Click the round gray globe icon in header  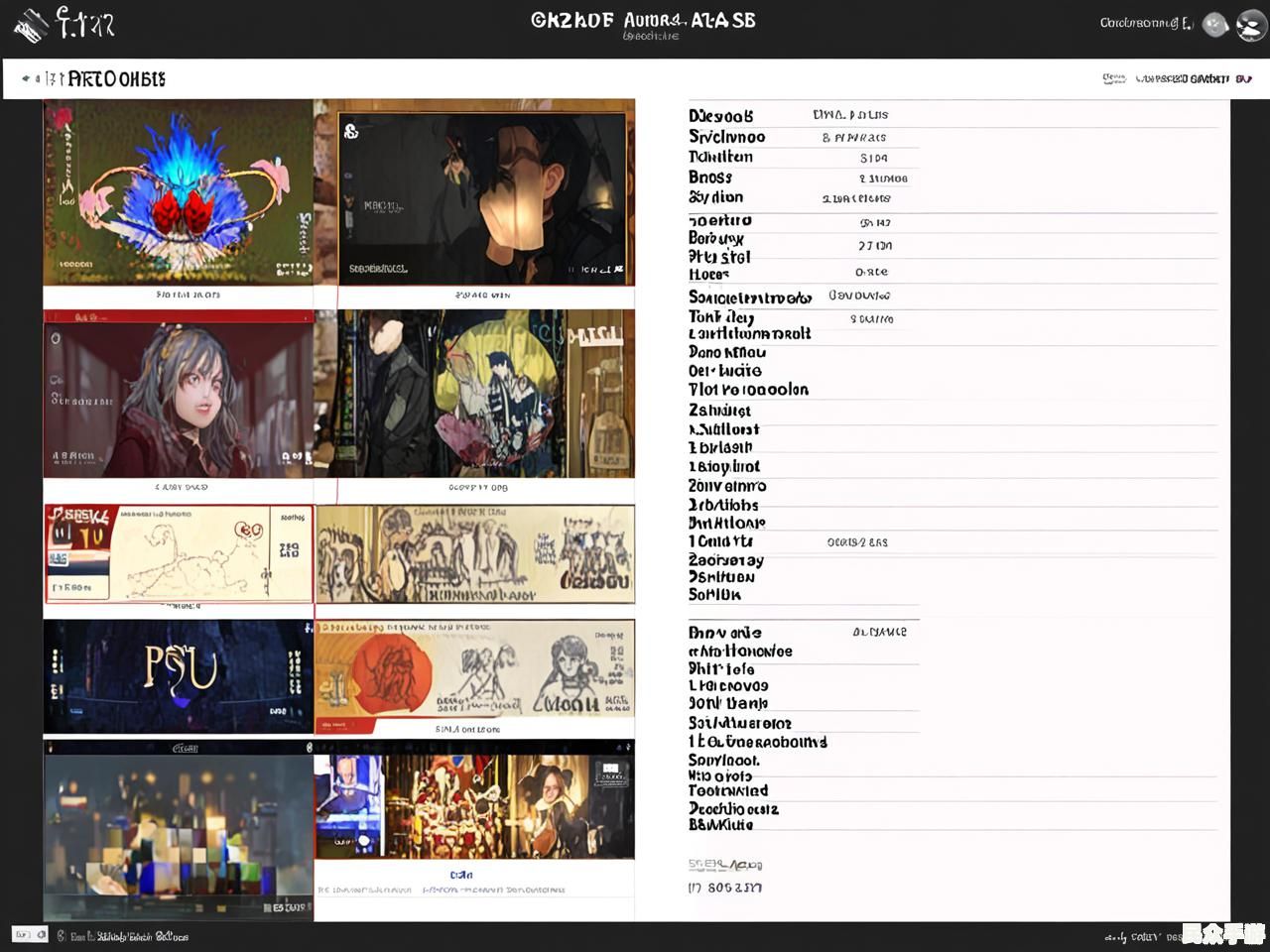(x=1215, y=25)
